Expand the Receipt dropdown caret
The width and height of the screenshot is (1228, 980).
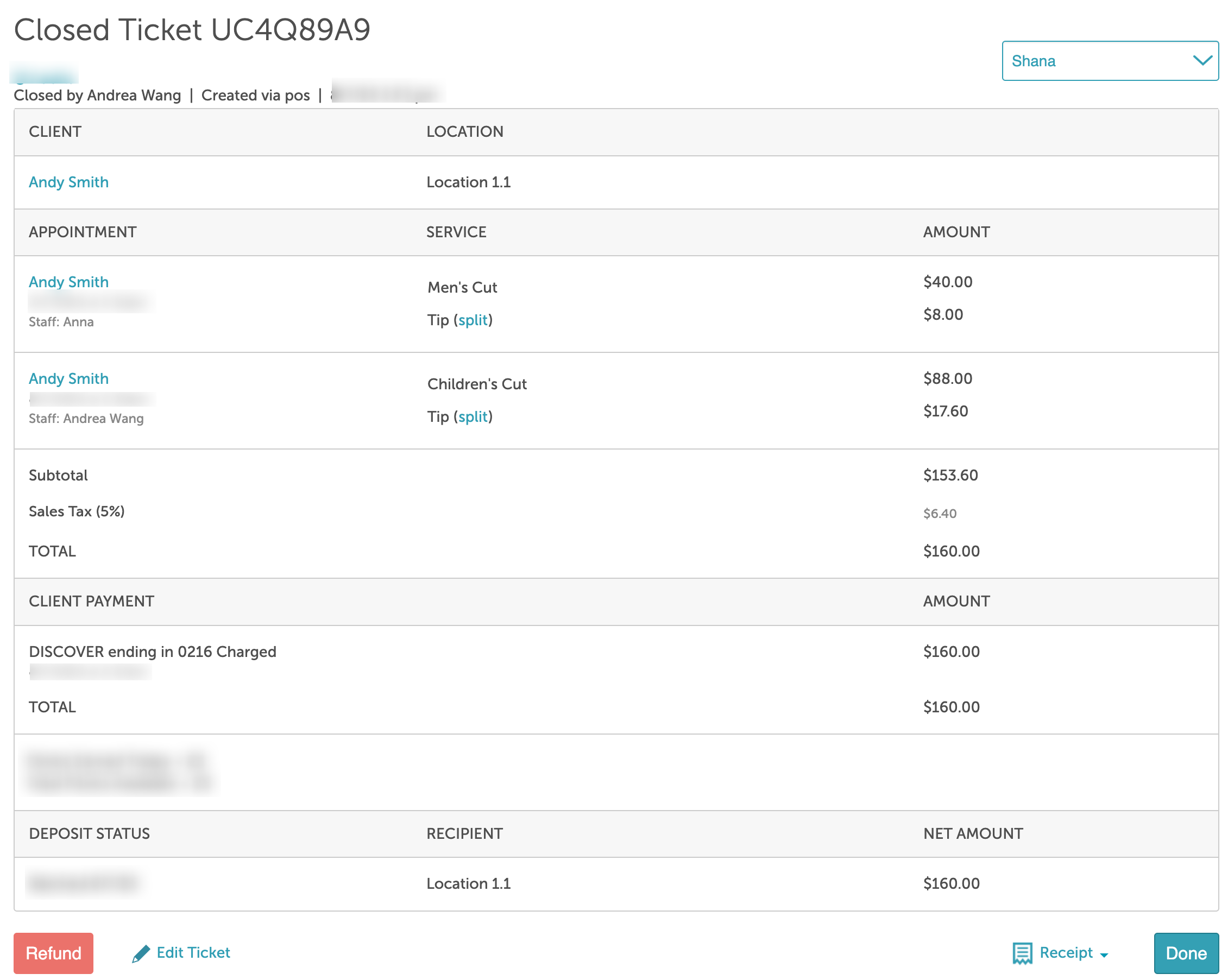(x=1104, y=955)
